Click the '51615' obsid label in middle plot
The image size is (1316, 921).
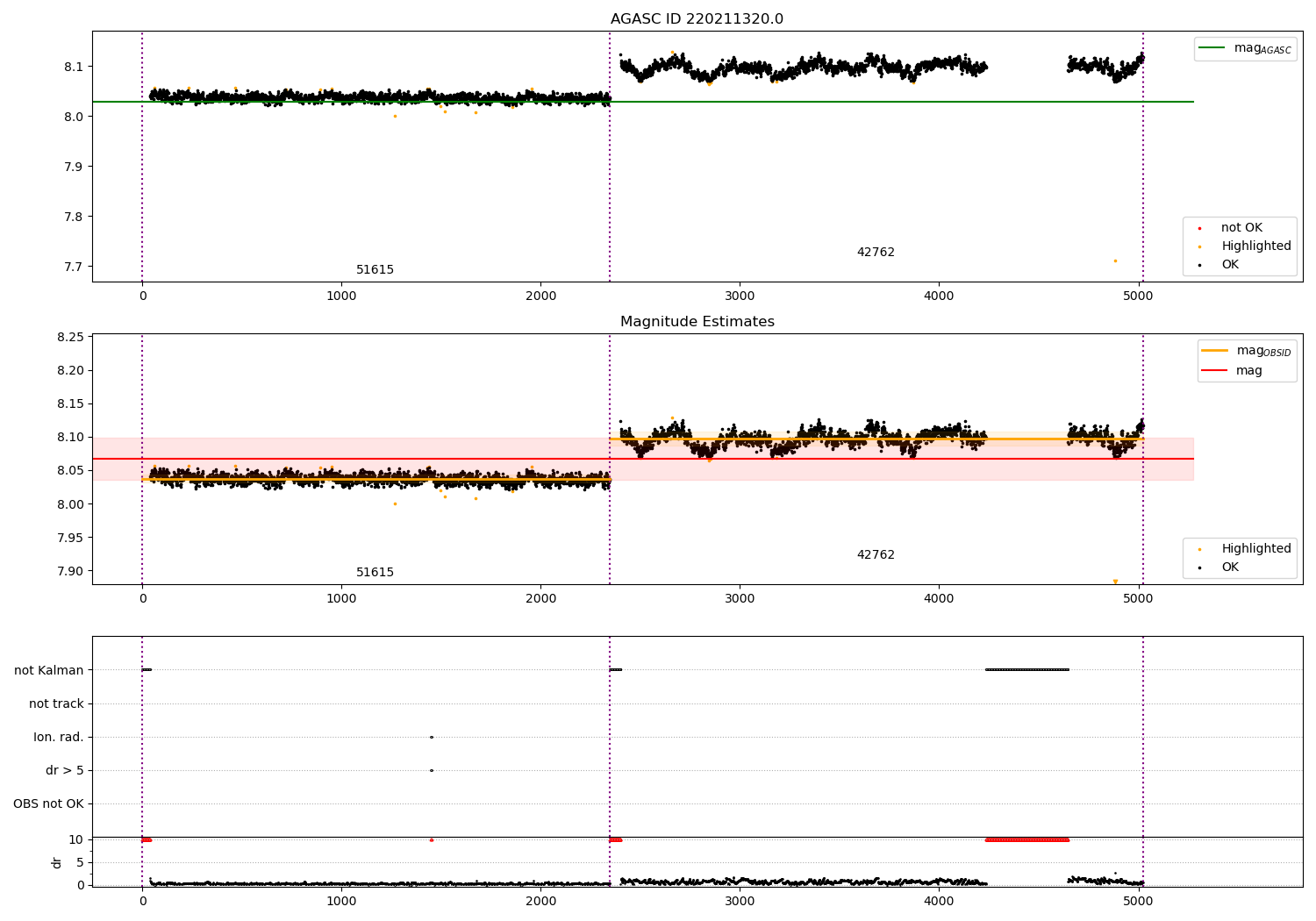pyautogui.click(x=375, y=573)
